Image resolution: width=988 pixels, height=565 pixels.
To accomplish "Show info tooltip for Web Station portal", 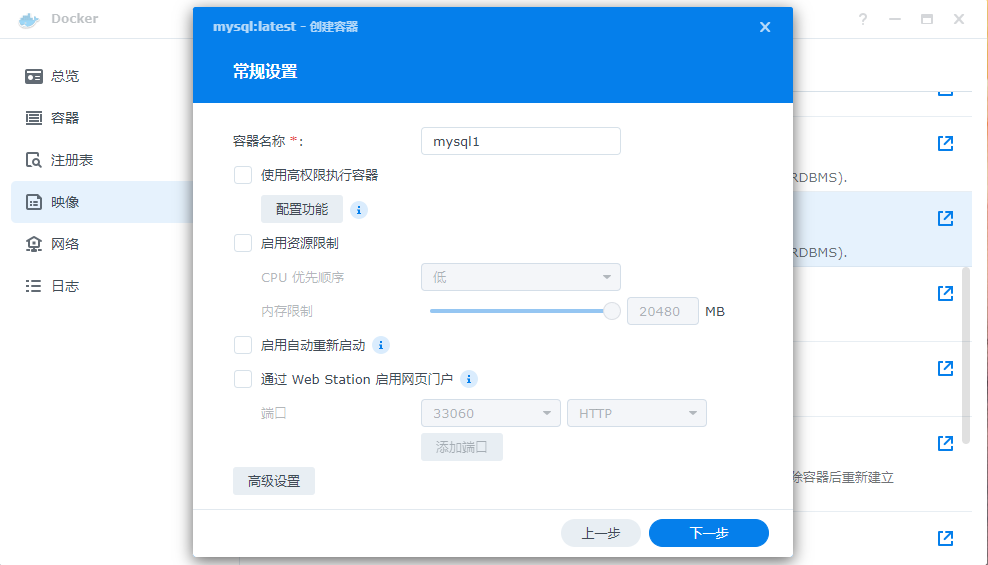I will 468,379.
